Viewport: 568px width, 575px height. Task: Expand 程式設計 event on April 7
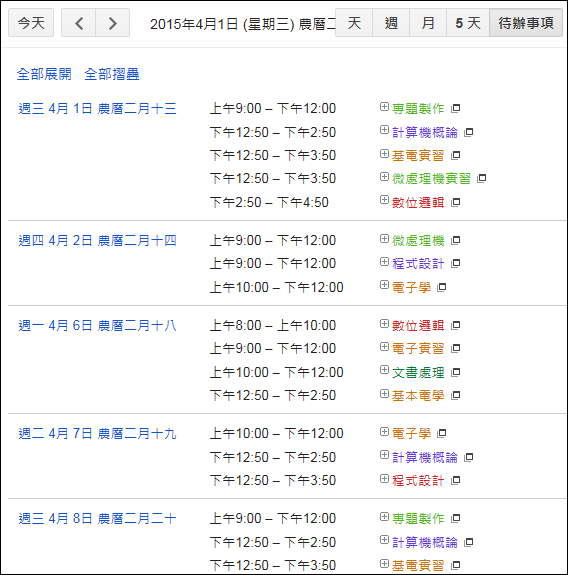pyautogui.click(x=384, y=478)
